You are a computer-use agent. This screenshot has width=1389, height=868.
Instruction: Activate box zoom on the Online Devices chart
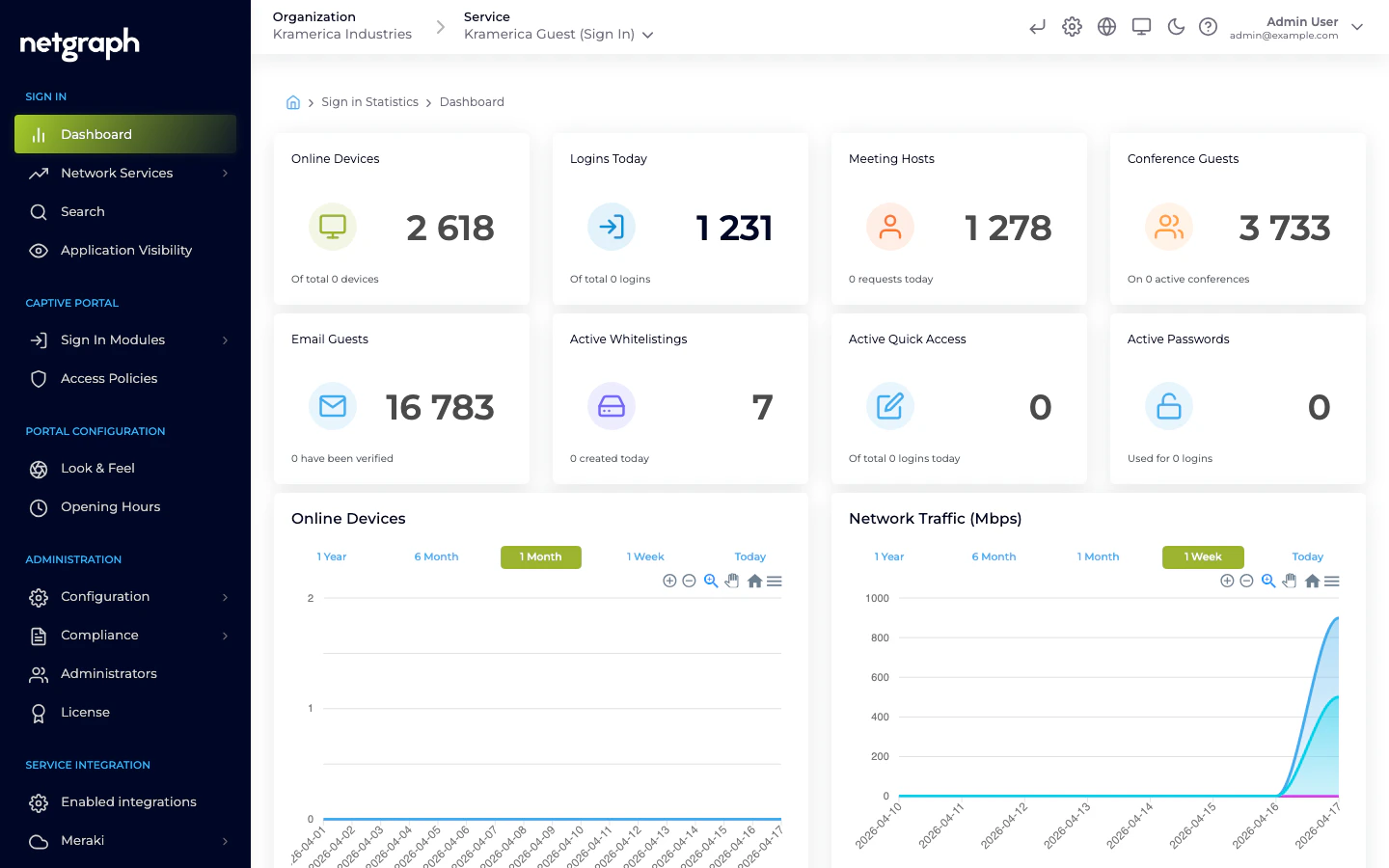(x=711, y=581)
